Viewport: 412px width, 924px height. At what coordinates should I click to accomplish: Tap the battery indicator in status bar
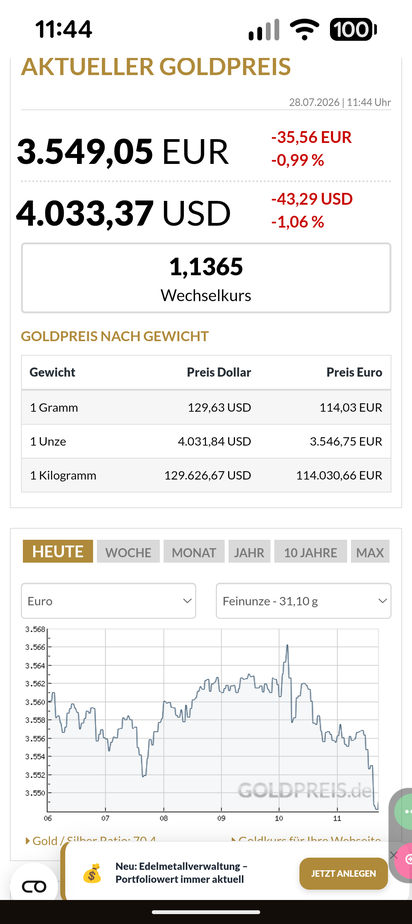click(x=353, y=29)
